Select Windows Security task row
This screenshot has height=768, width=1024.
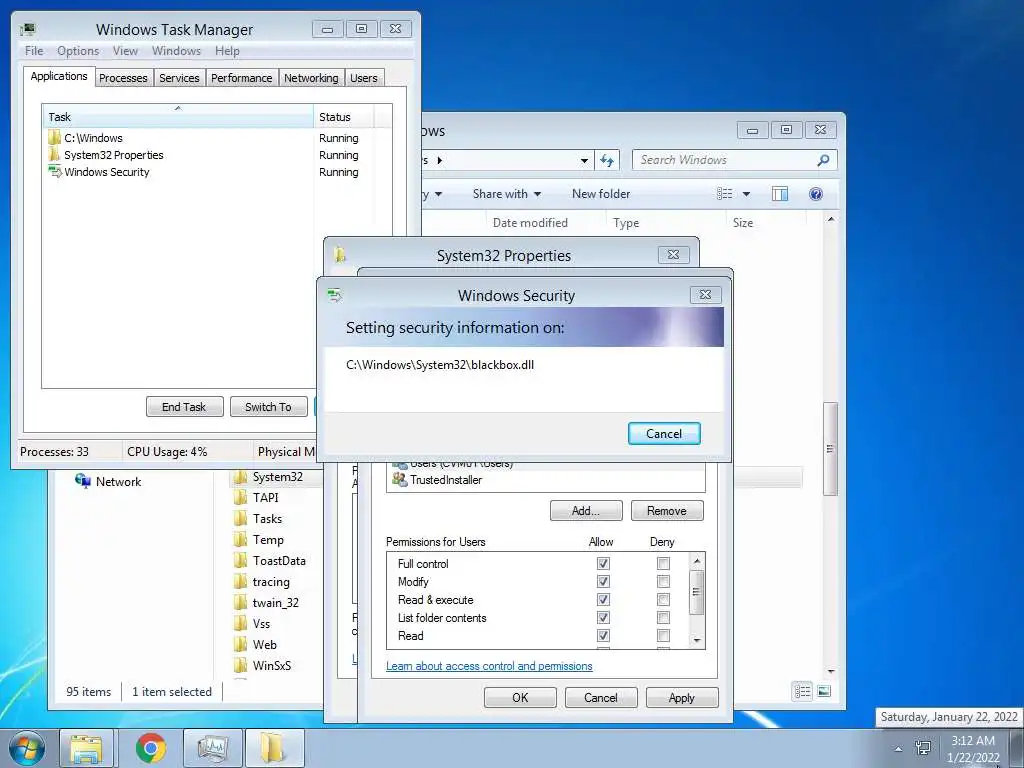tap(180, 172)
